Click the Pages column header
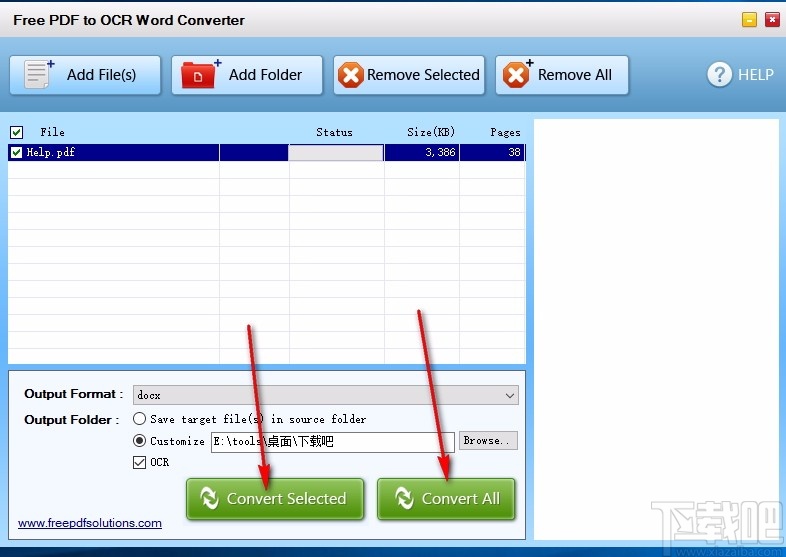Screen dimensions: 786x557 tap(505, 132)
